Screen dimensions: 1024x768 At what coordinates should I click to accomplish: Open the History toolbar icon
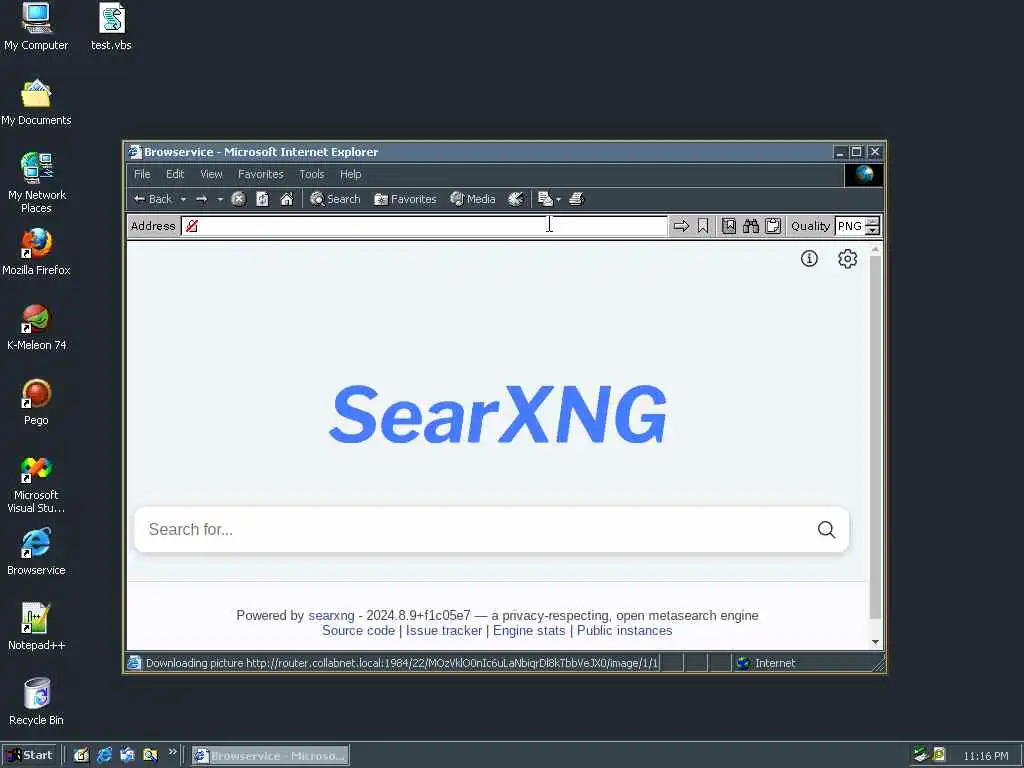coord(516,199)
